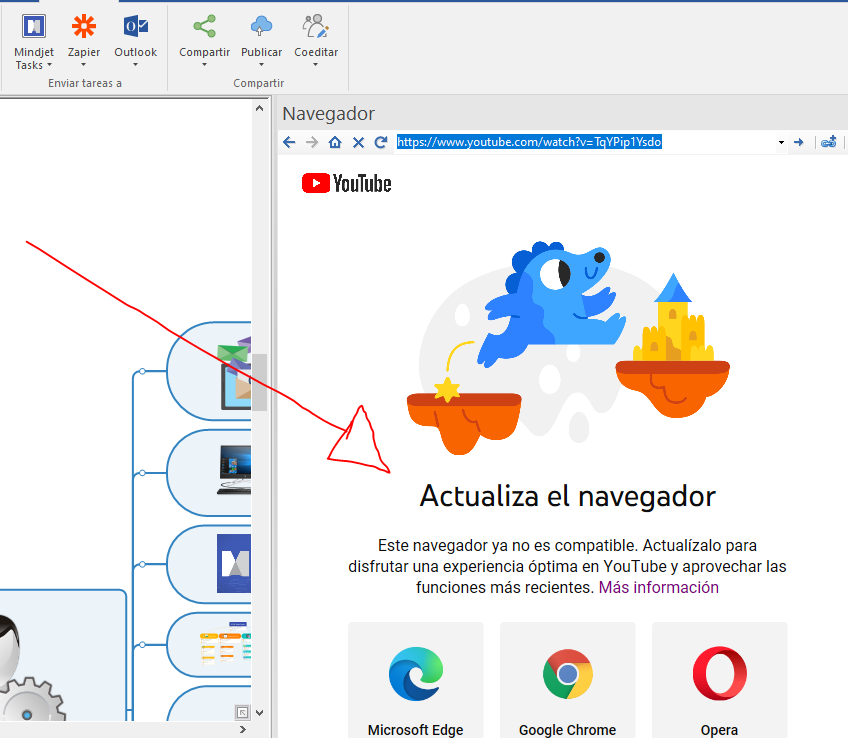Image resolution: width=848 pixels, height=738 pixels.
Task: Click the Go arrow beside the URL field
Action: [x=799, y=143]
